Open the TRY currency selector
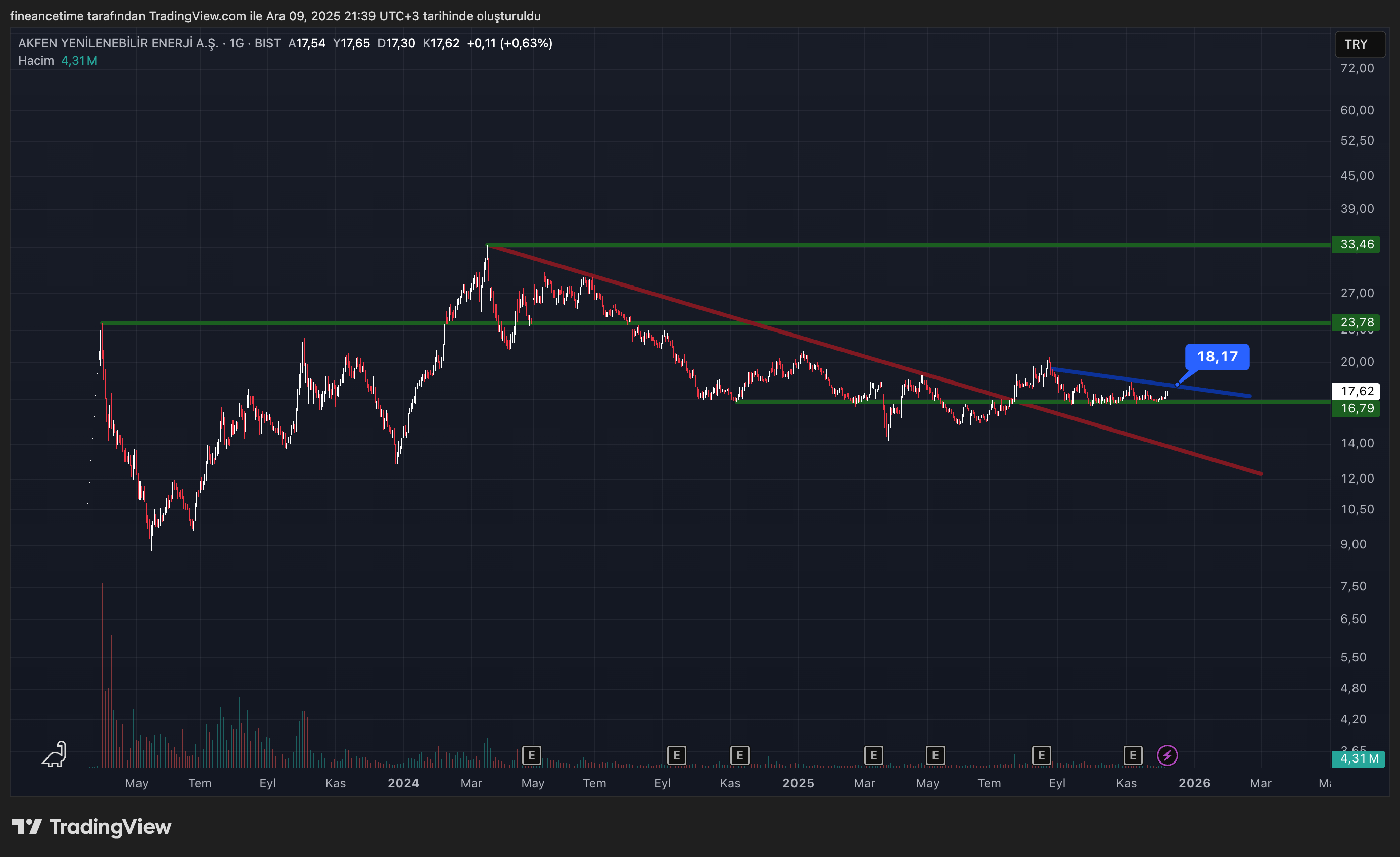Image resolution: width=1400 pixels, height=857 pixels. click(1359, 44)
